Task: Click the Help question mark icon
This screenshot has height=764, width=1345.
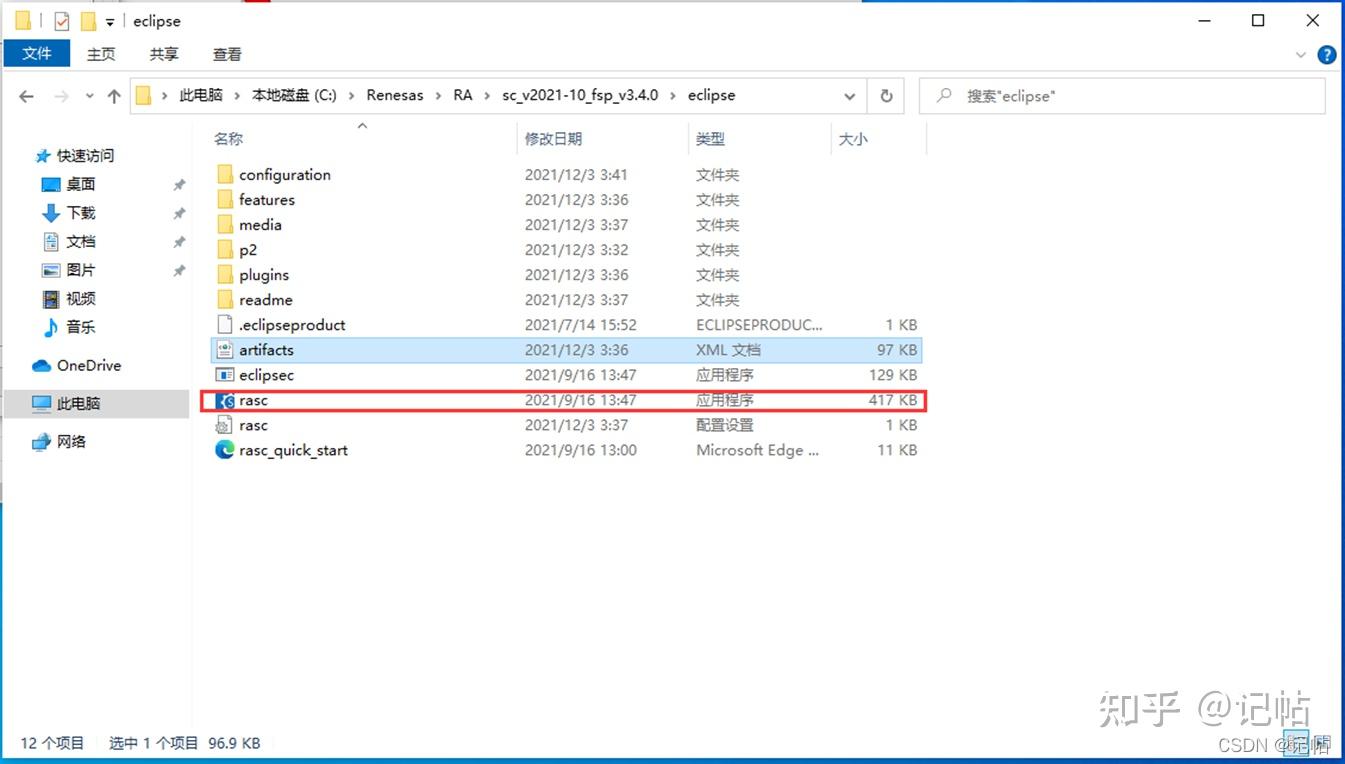Action: point(1328,54)
